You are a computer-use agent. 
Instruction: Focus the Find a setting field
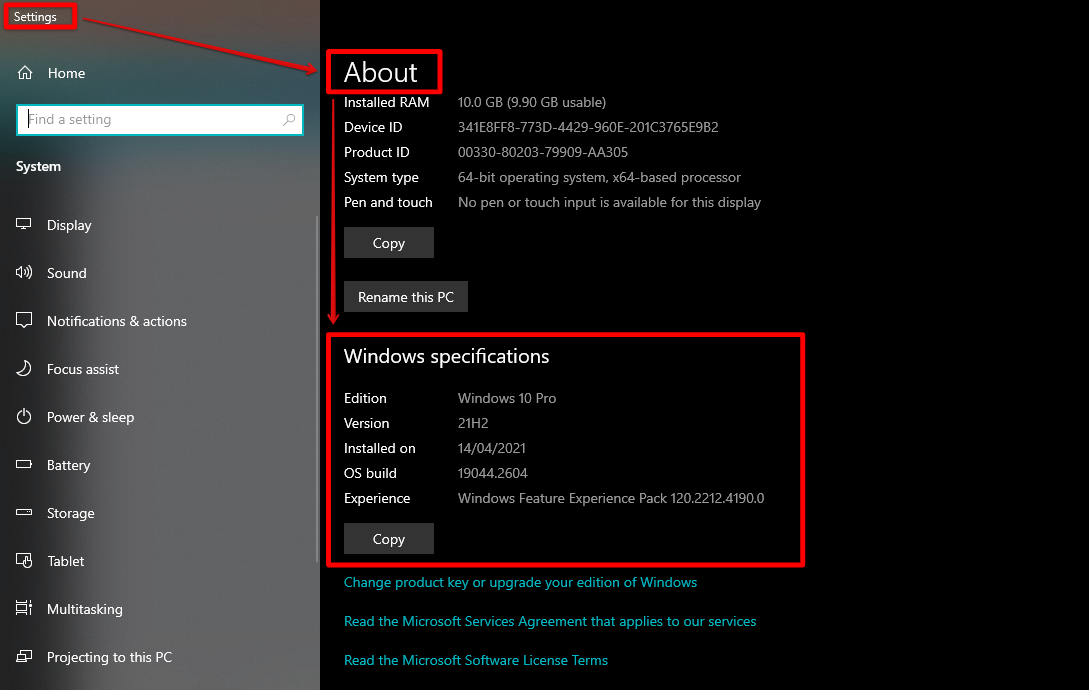(160, 120)
